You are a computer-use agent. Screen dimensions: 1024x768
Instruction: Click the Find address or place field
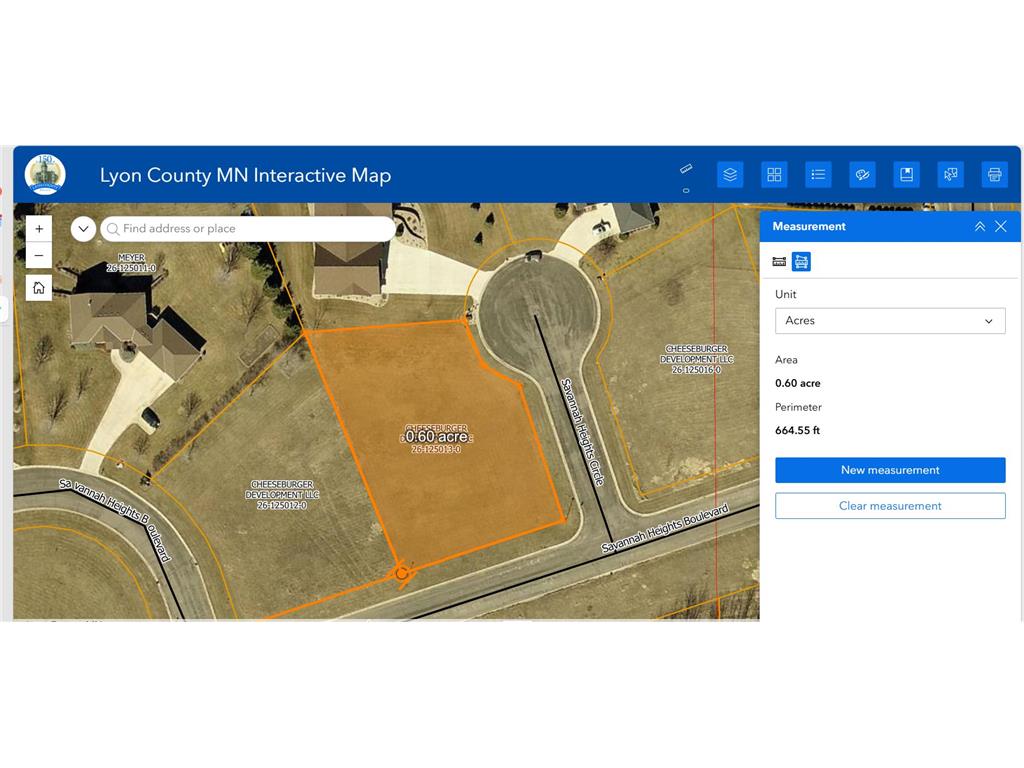[x=248, y=229]
